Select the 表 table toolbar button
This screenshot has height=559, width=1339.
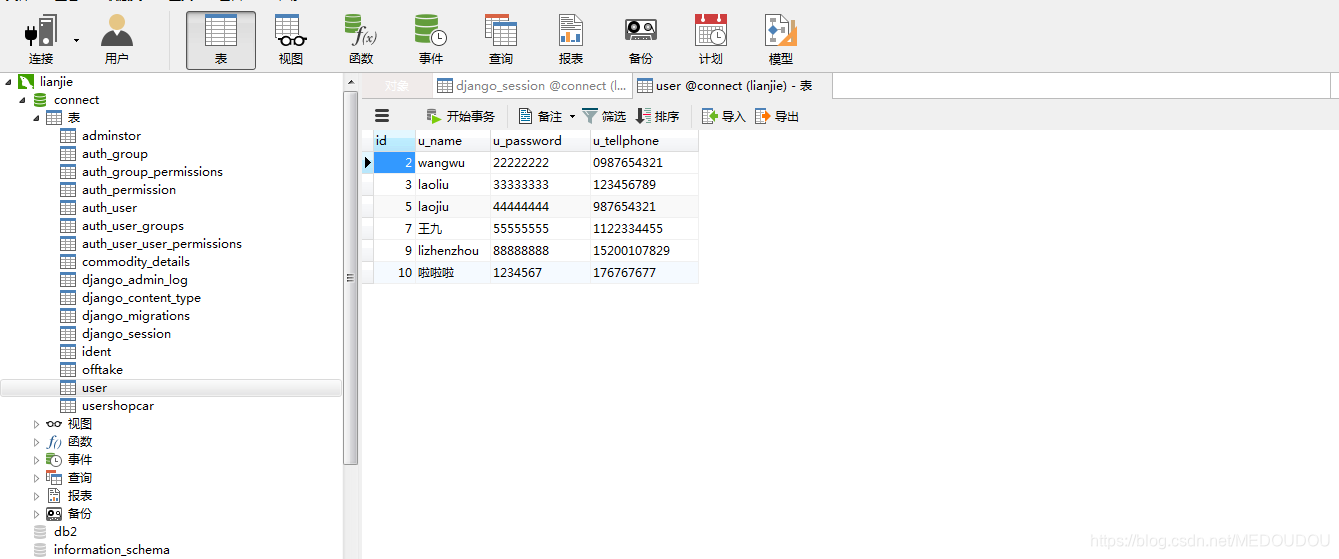(x=221, y=41)
